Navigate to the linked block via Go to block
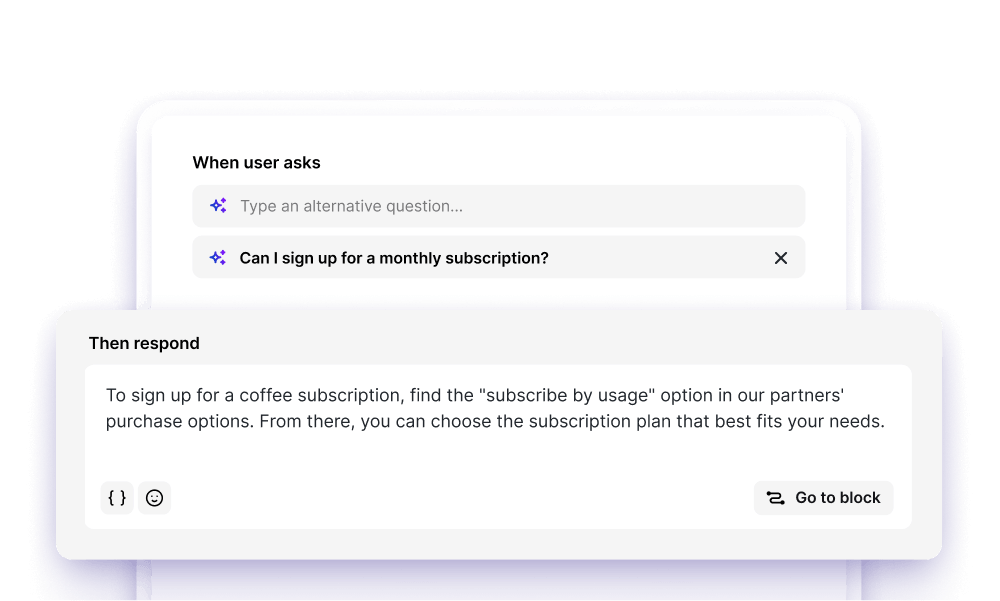The image size is (1000, 601). pyautogui.click(x=823, y=497)
